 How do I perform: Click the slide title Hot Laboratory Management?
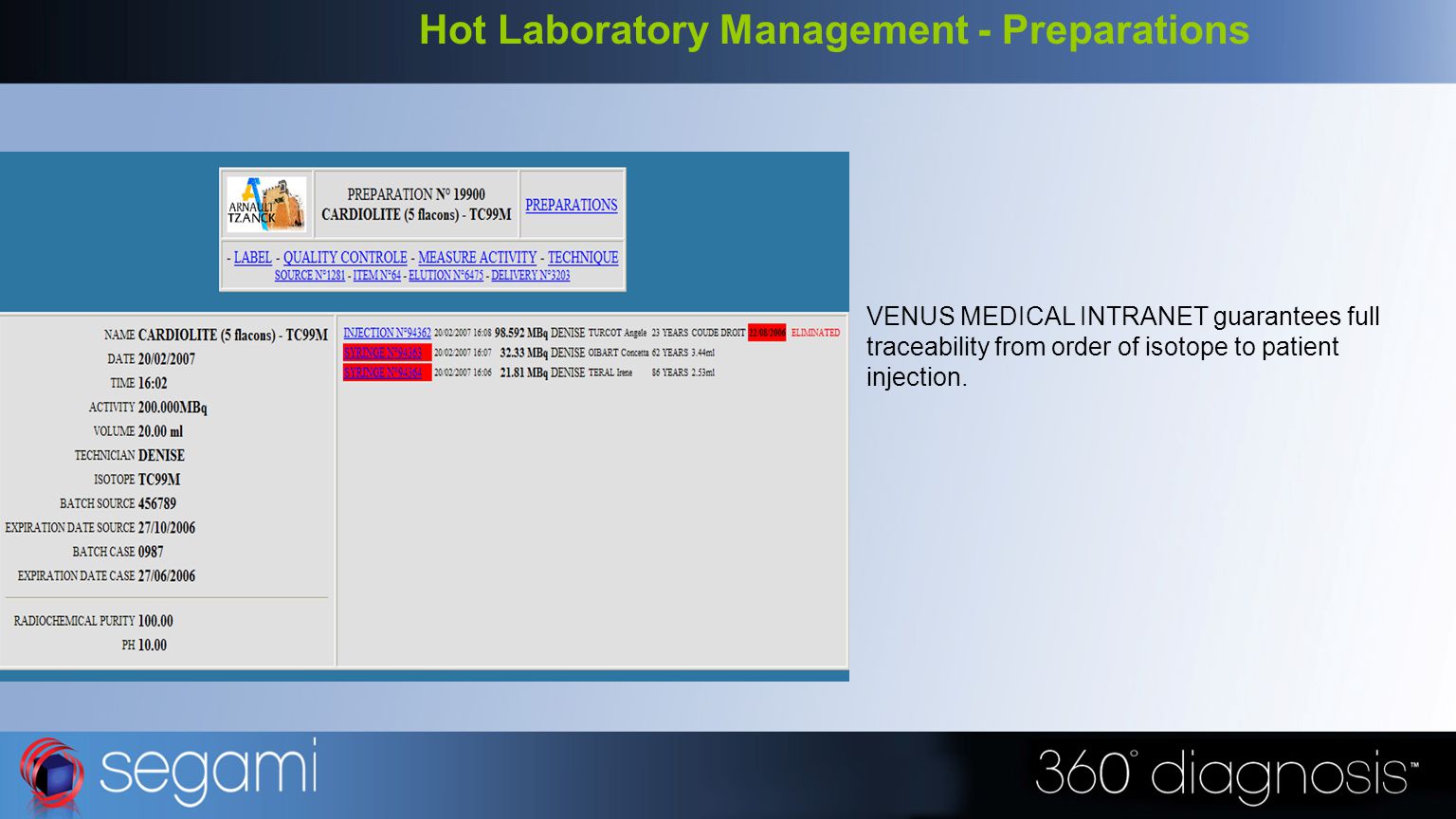point(834,29)
